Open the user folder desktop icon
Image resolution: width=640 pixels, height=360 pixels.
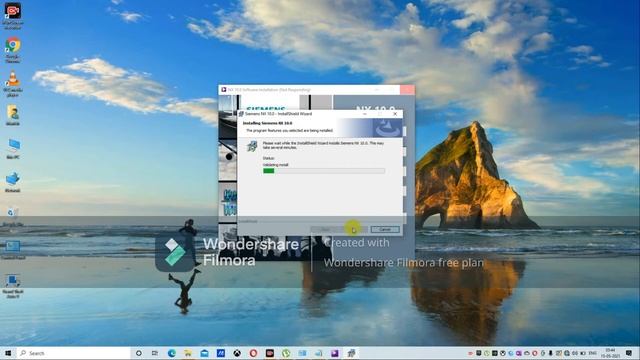[x=13, y=115]
